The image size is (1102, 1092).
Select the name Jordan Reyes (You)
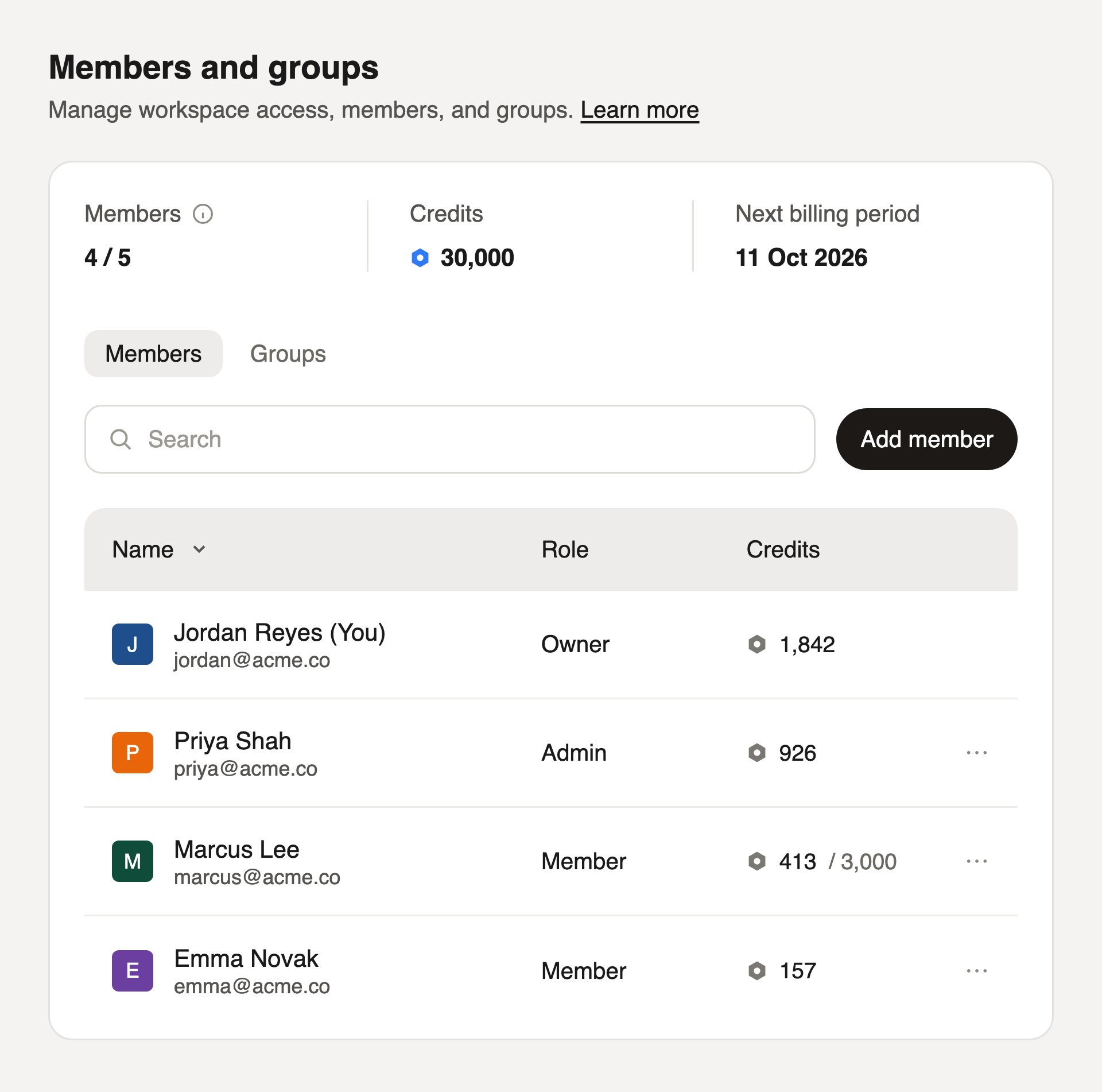280,633
